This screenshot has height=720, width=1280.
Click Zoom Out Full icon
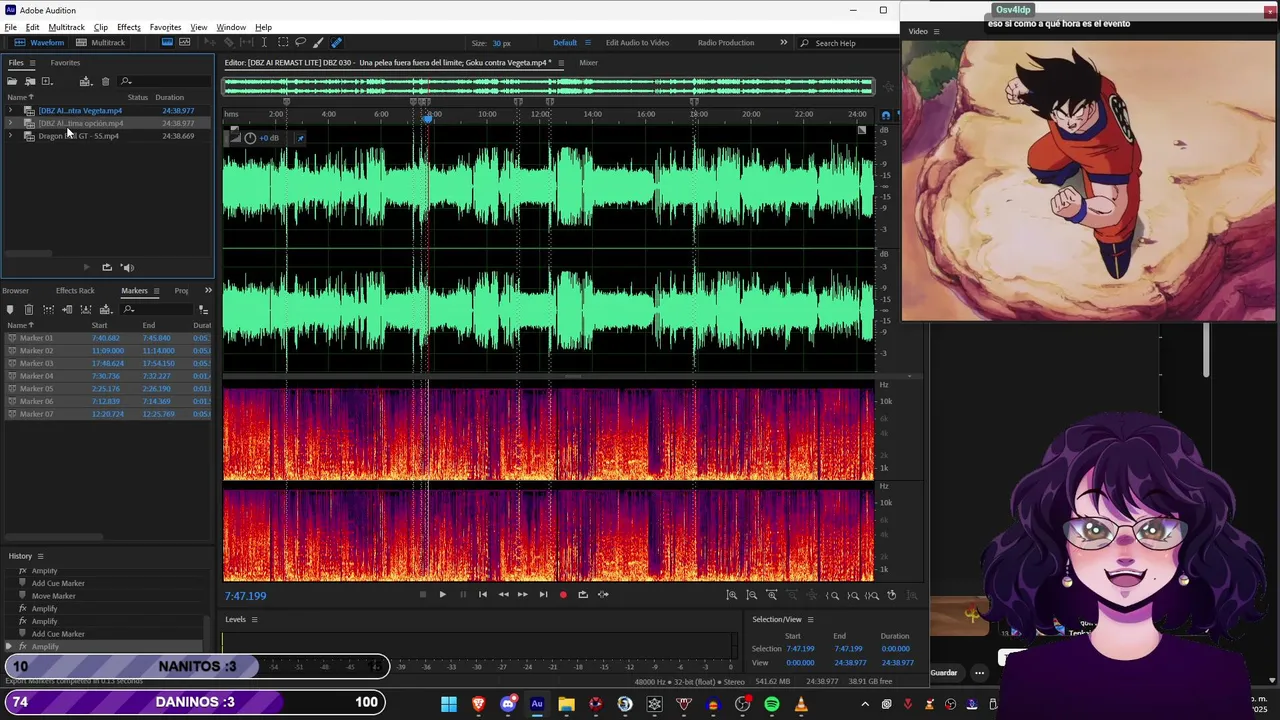pyautogui.click(x=811, y=595)
